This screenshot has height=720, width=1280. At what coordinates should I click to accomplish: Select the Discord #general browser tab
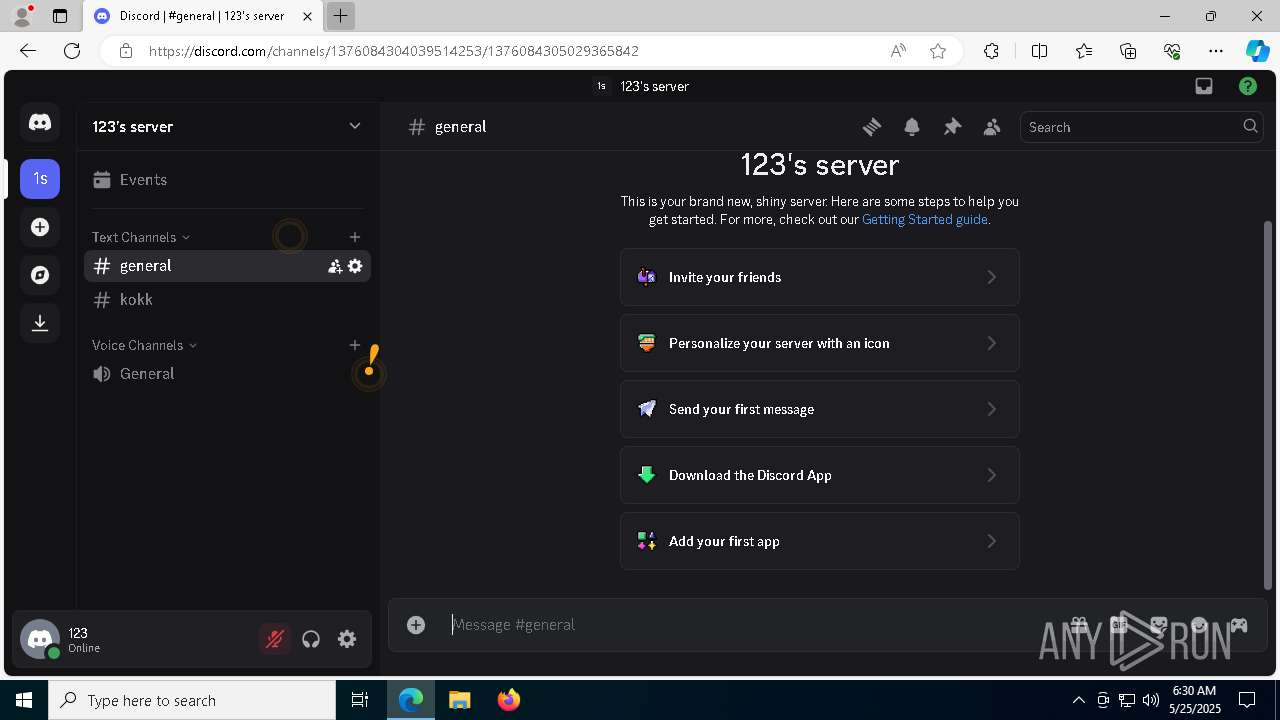pos(203,16)
